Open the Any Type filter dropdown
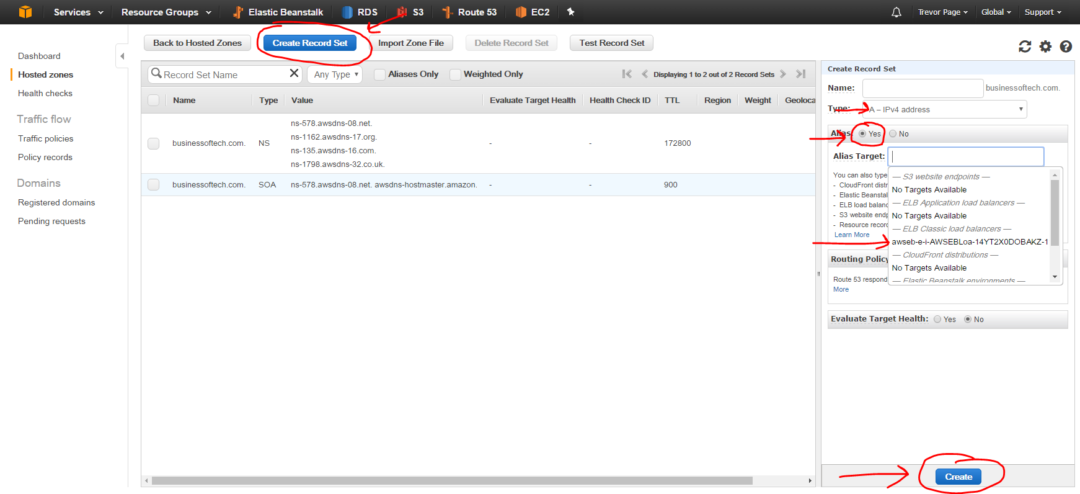The image size is (1080, 494). (x=335, y=74)
